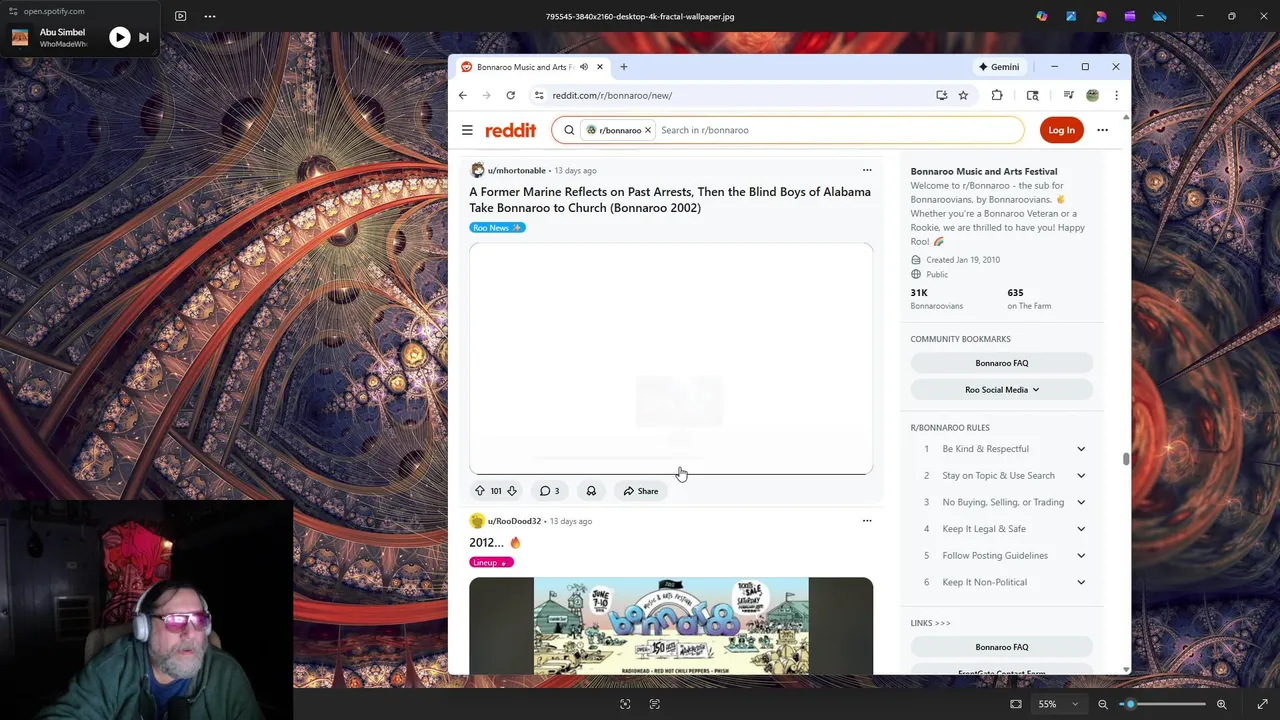The height and width of the screenshot is (720, 1280).
Task: Expand Roo Social Media dropdown
Action: tap(1001, 390)
